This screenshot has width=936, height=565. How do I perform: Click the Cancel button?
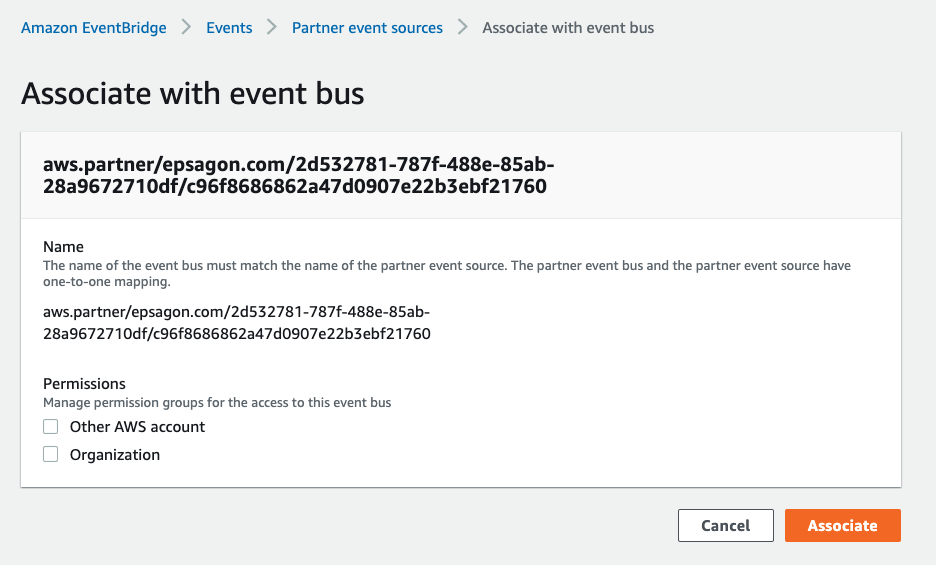pos(725,526)
